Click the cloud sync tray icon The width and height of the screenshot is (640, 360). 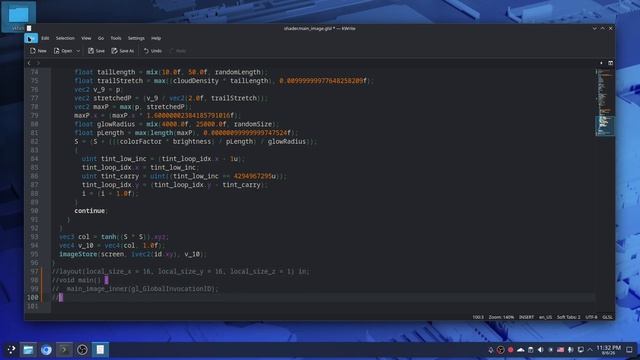520,350
